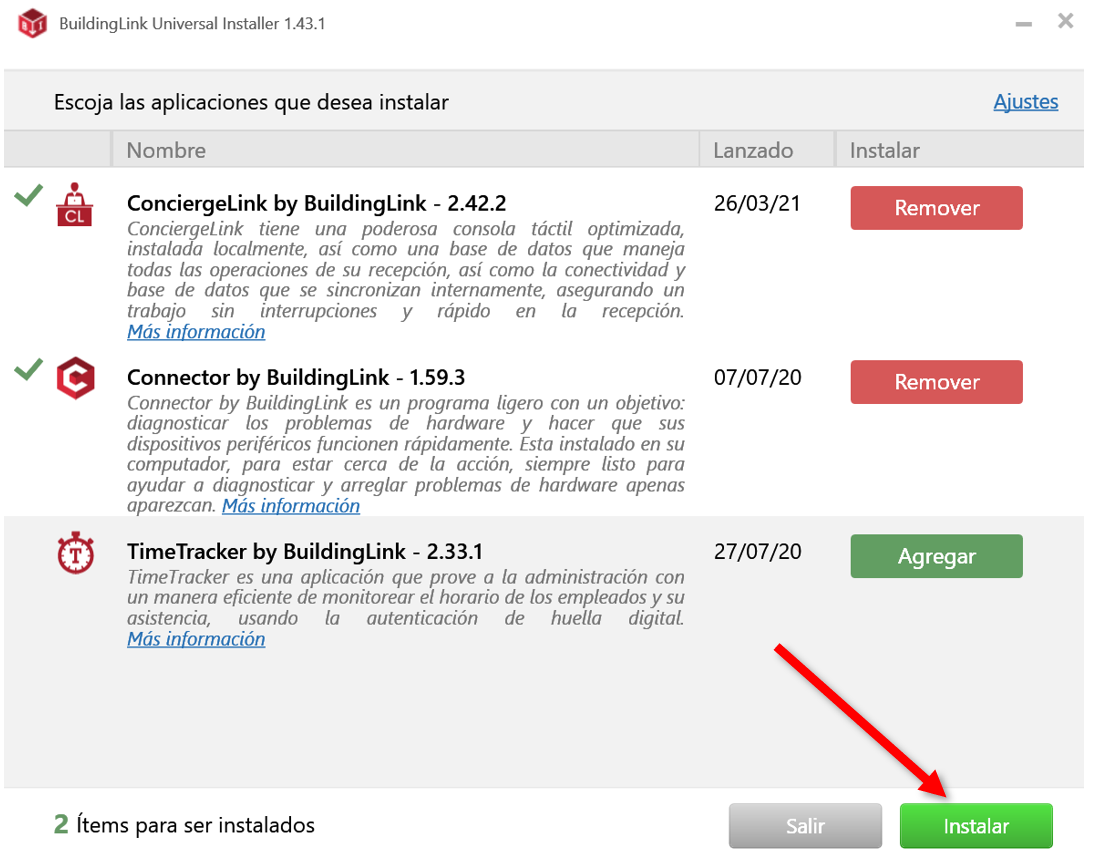Viewport: 1096px width, 856px height.
Task: Click the green checkmark beside Connector
Action: (29, 369)
